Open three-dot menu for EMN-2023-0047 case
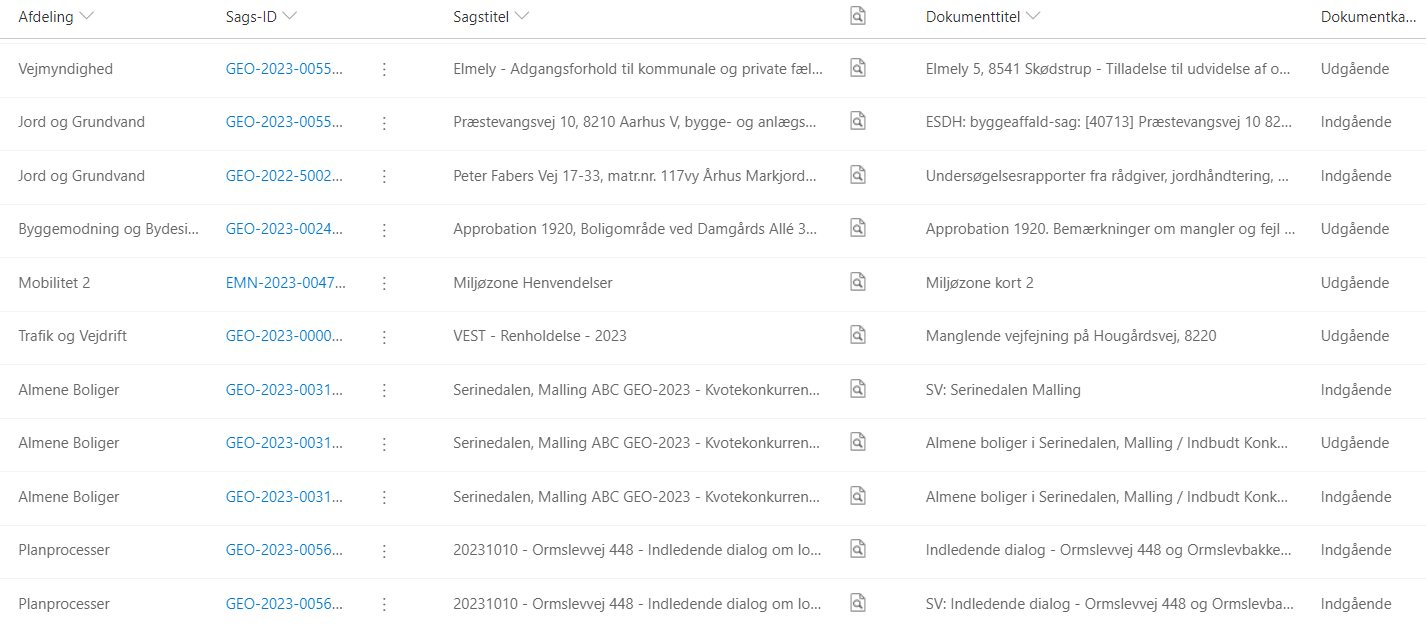Image resolution: width=1426 pixels, height=625 pixels. click(x=384, y=283)
